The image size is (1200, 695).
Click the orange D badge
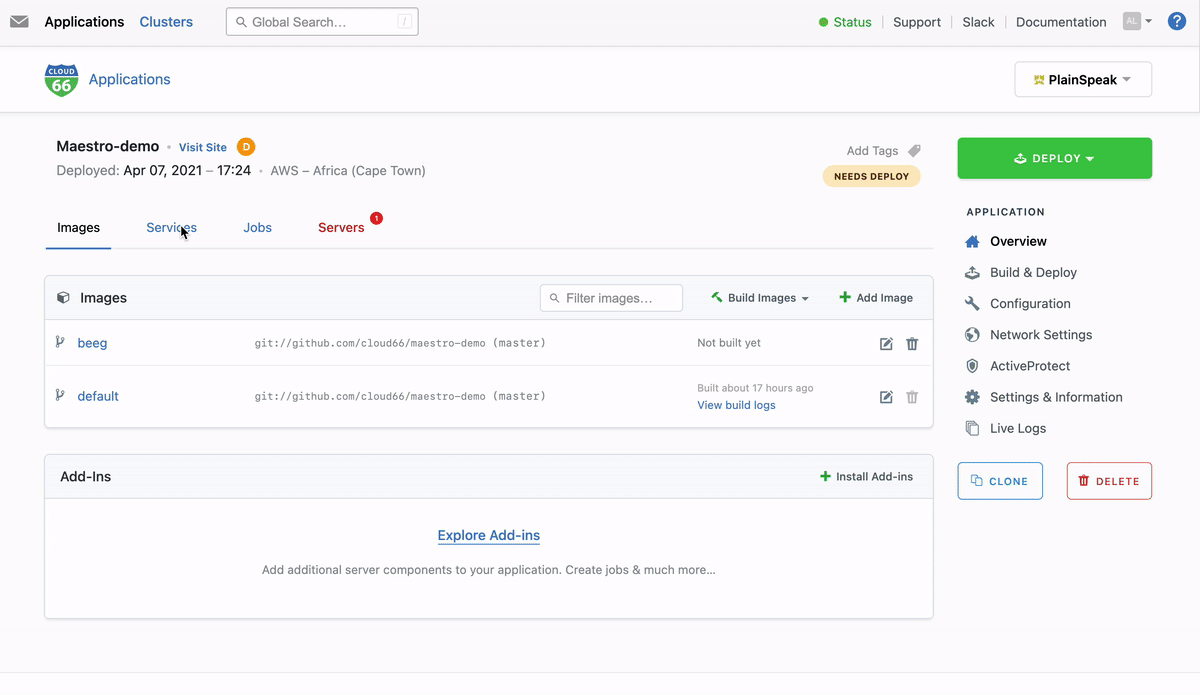click(246, 147)
